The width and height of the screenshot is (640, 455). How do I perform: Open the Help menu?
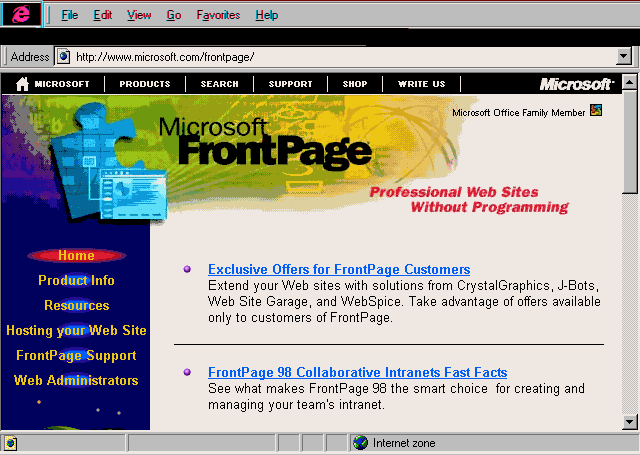click(267, 15)
